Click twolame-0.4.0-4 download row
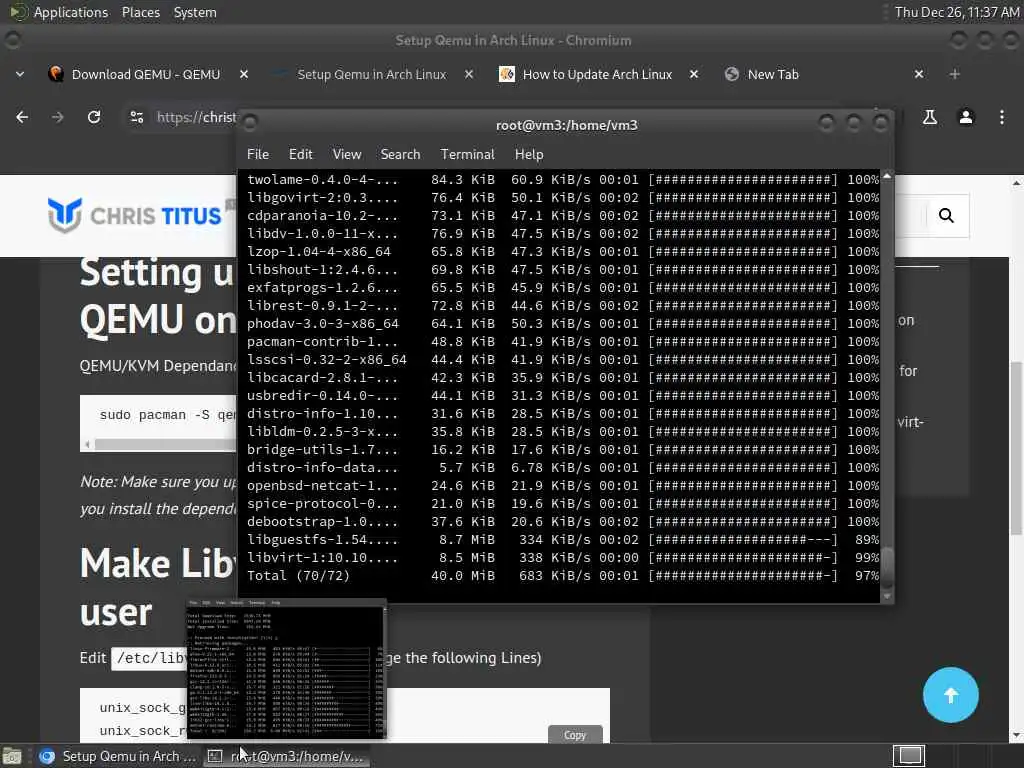 pos(563,180)
